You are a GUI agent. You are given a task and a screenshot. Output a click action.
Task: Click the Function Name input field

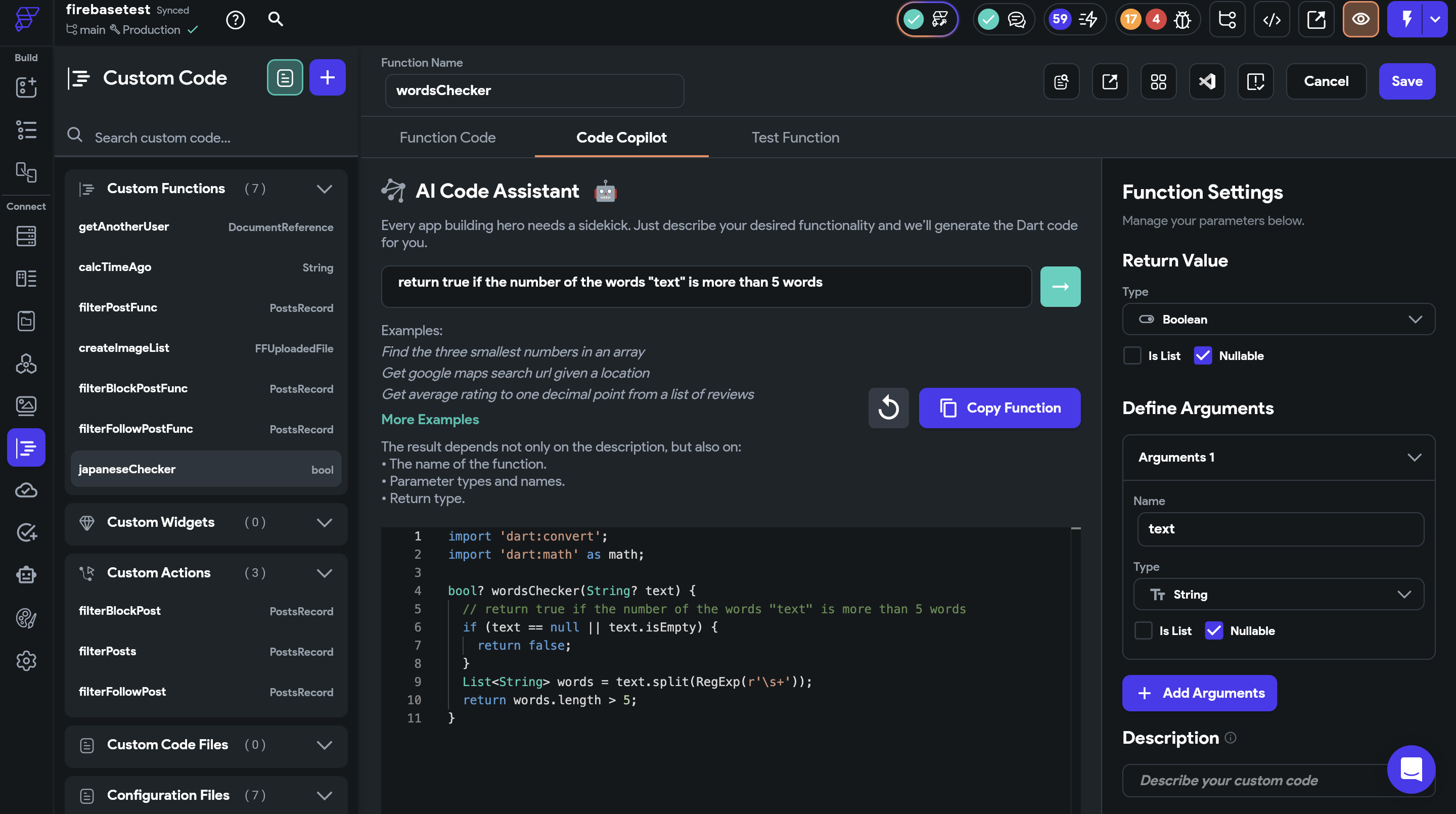(533, 91)
